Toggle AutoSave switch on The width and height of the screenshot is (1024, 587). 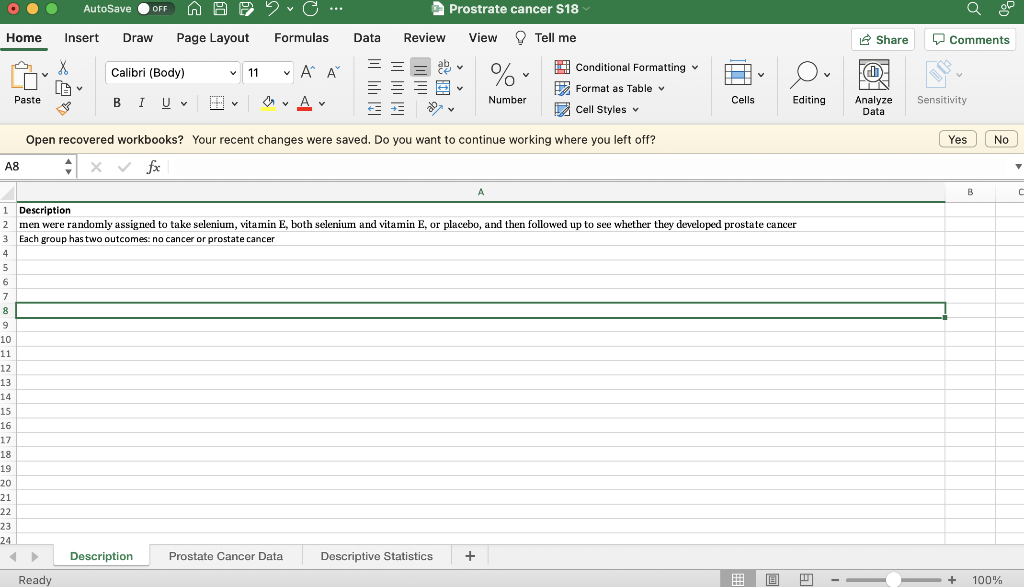155,8
